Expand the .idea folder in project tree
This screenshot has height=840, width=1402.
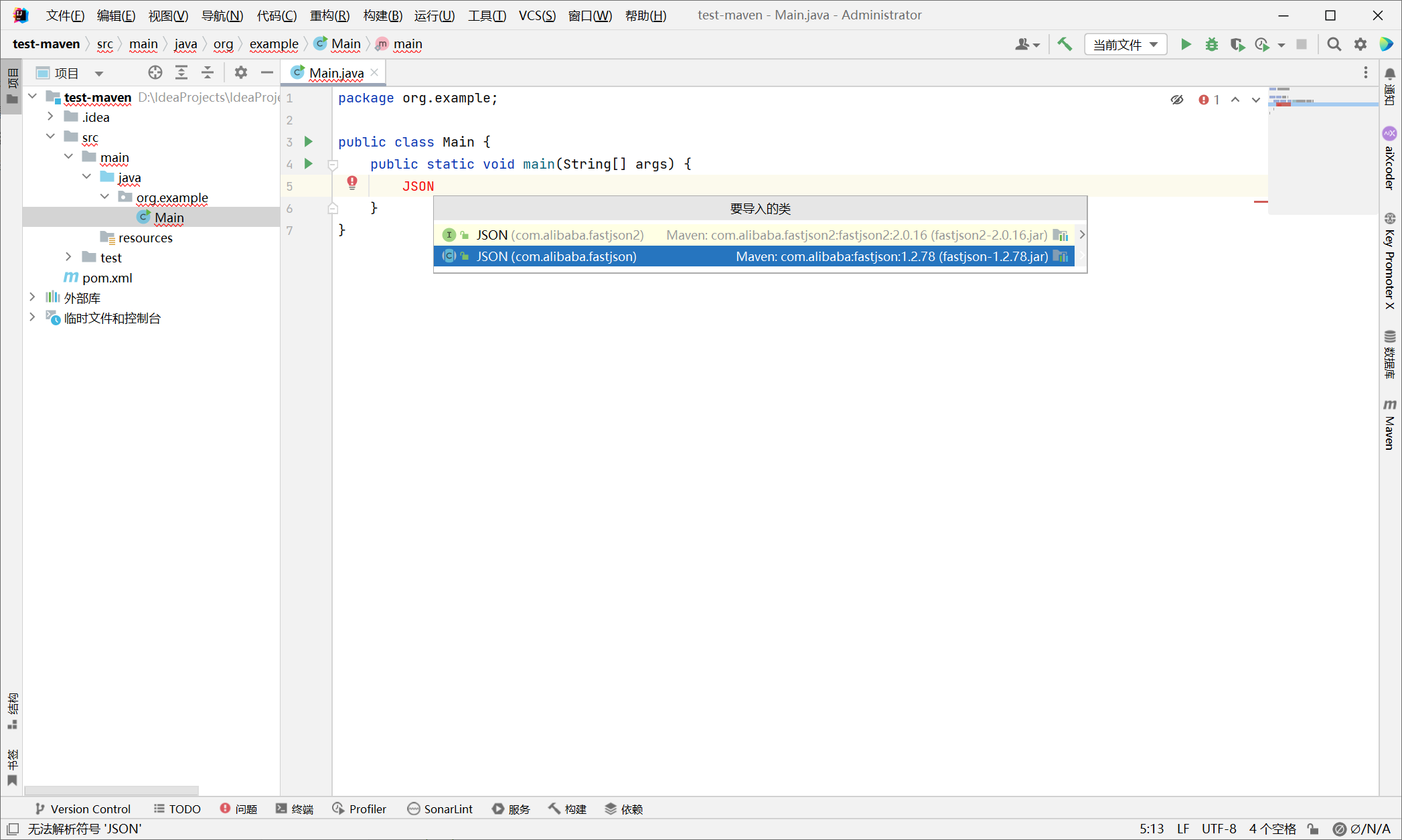click(50, 116)
